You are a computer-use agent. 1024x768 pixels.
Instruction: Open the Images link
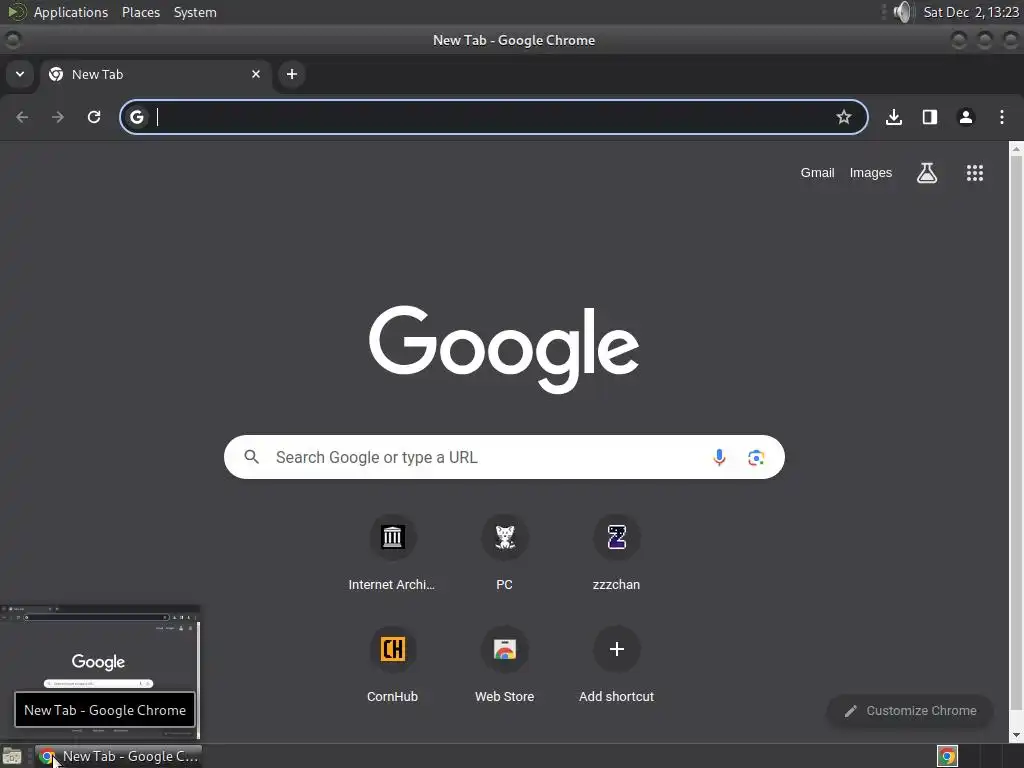click(x=871, y=173)
